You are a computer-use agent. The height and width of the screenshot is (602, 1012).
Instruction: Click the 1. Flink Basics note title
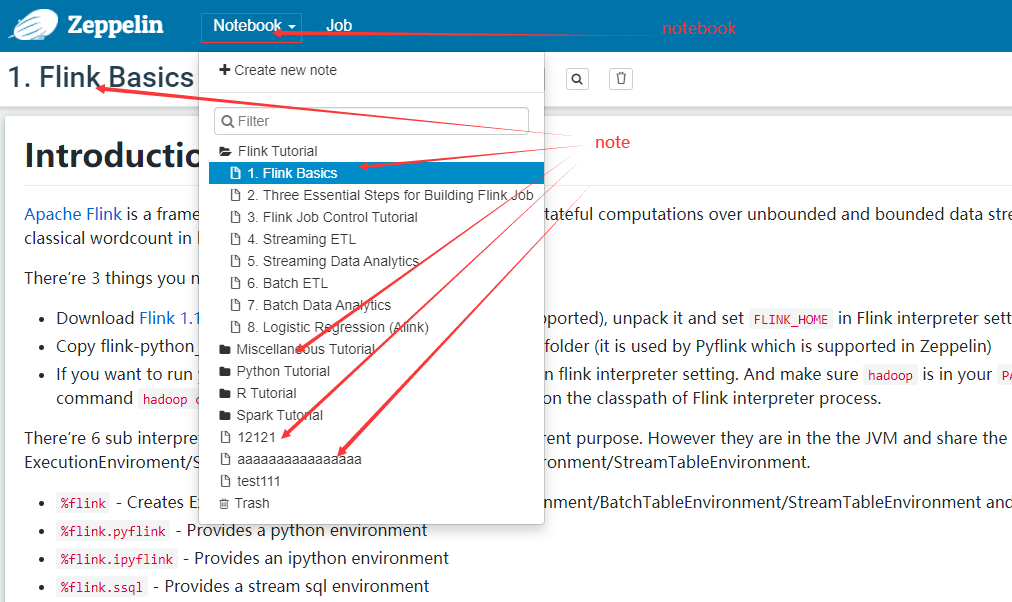tap(101, 77)
